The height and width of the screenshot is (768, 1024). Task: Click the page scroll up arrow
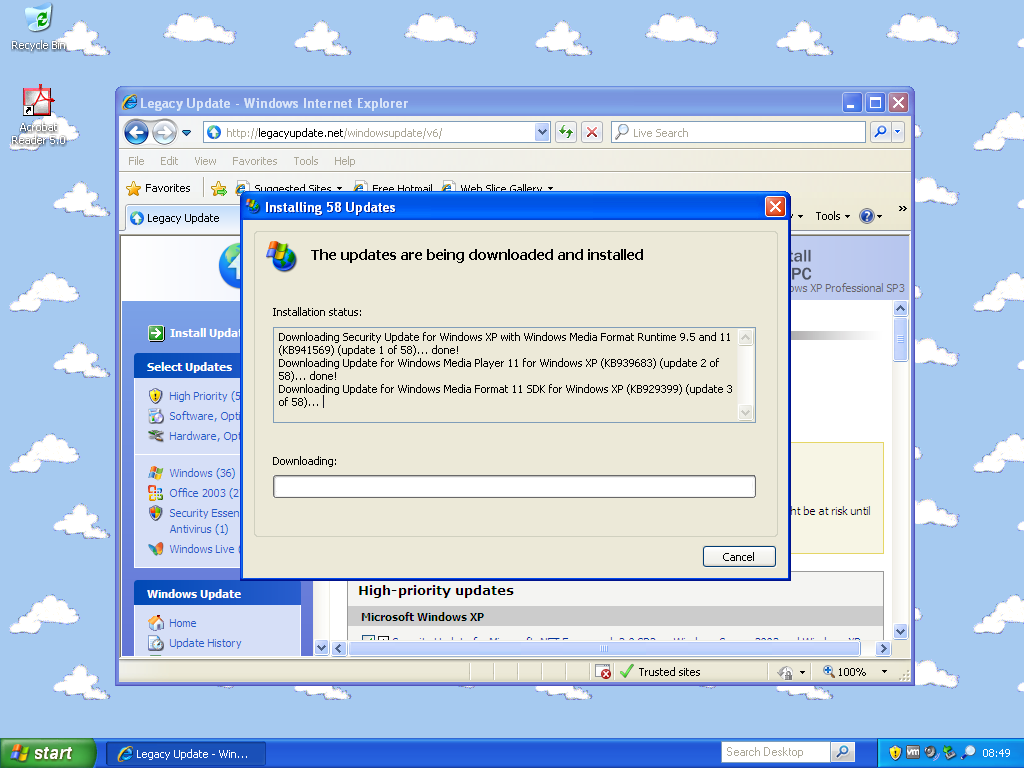click(901, 308)
